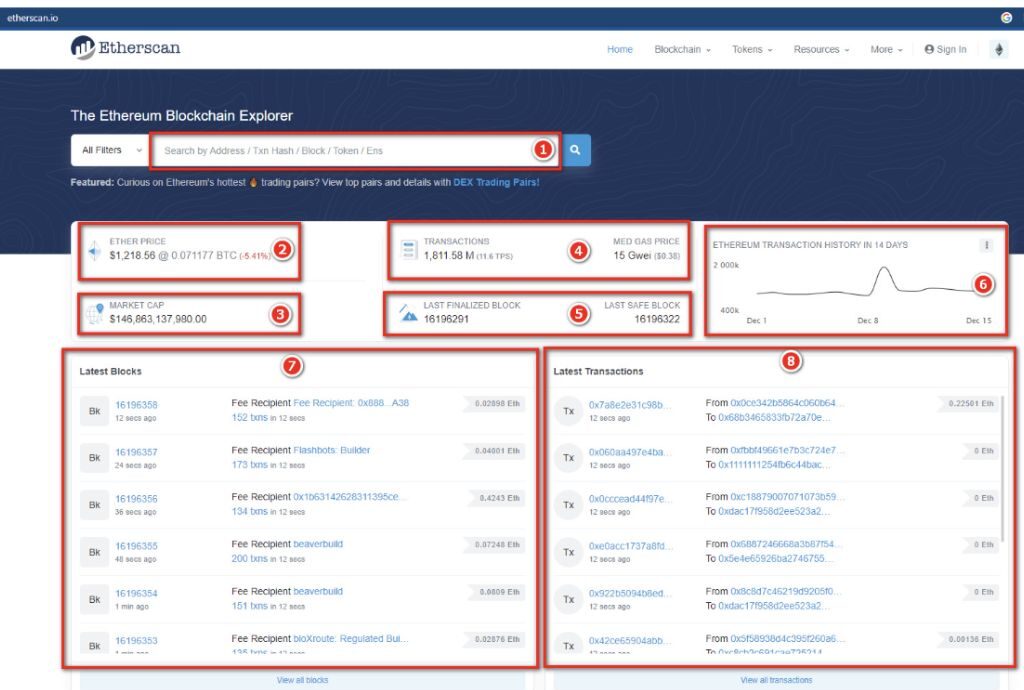
Task: Open block 16196354 link
Action: 136,593
